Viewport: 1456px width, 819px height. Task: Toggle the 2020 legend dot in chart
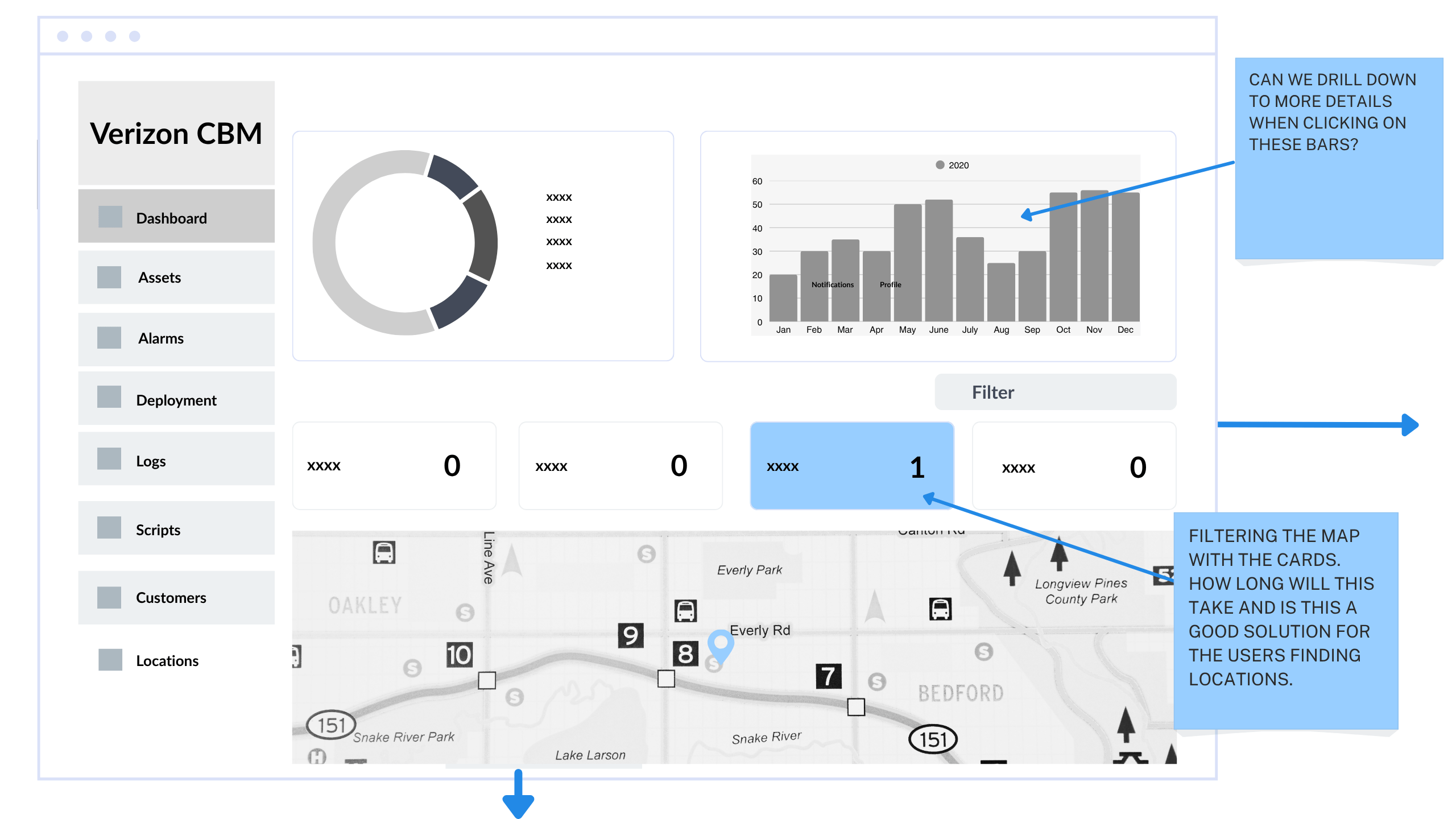coord(940,165)
